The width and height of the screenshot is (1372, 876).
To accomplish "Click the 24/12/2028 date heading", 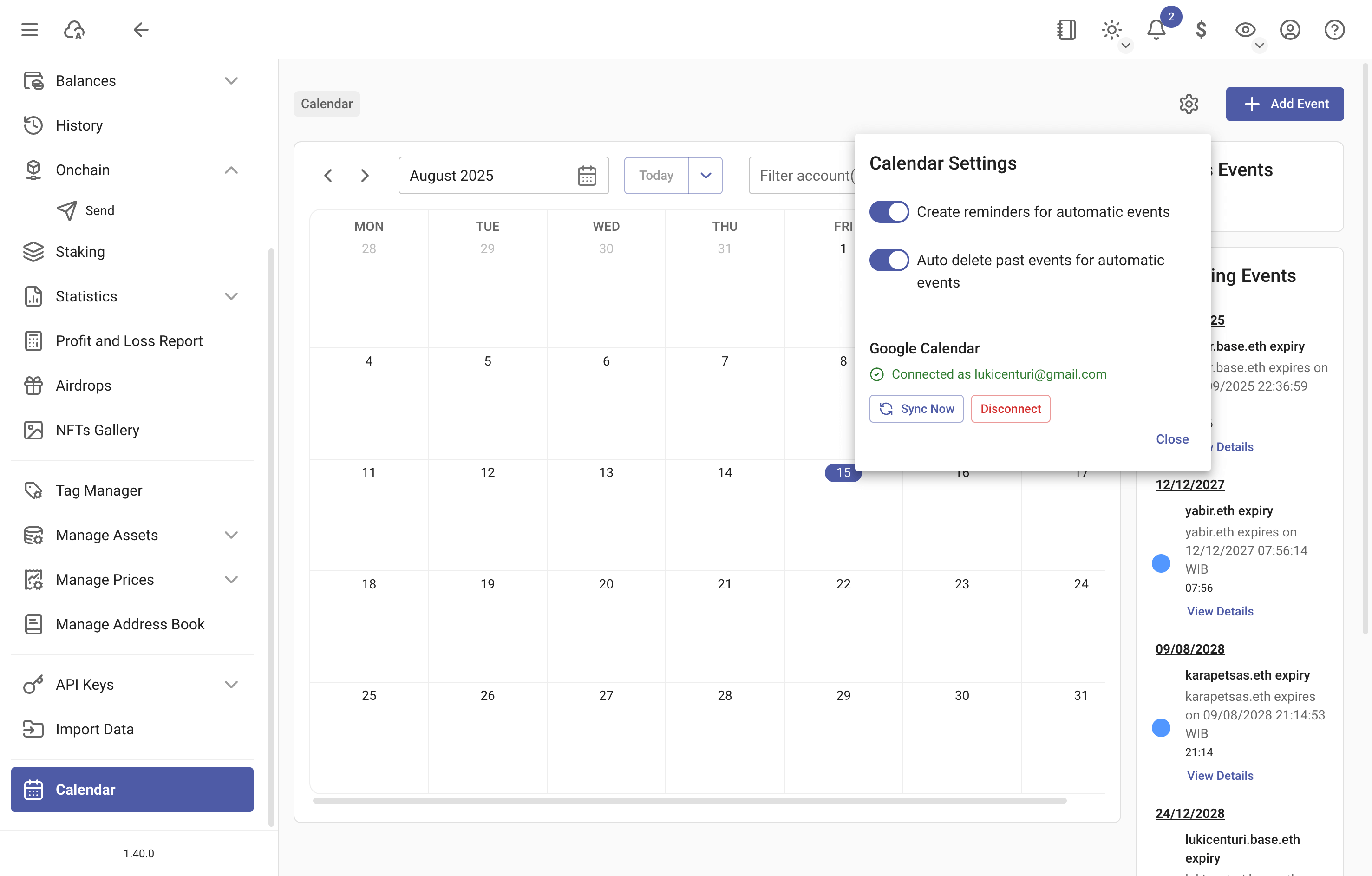I will click(1189, 813).
